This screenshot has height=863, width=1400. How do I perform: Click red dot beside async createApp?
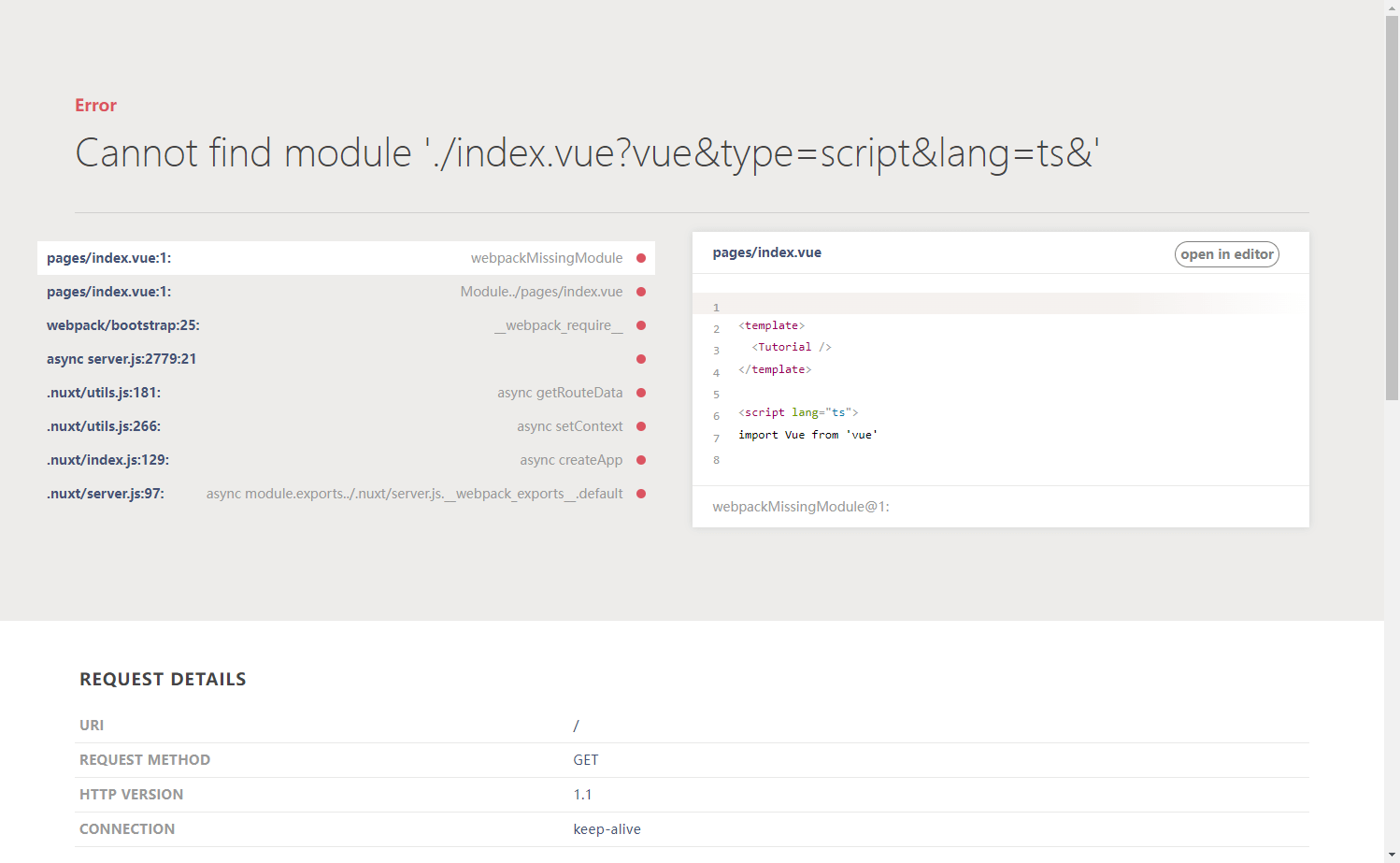click(641, 460)
